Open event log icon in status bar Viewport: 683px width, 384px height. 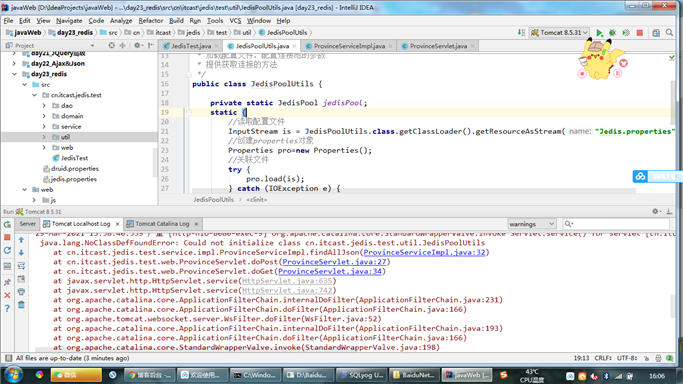click(x=669, y=358)
